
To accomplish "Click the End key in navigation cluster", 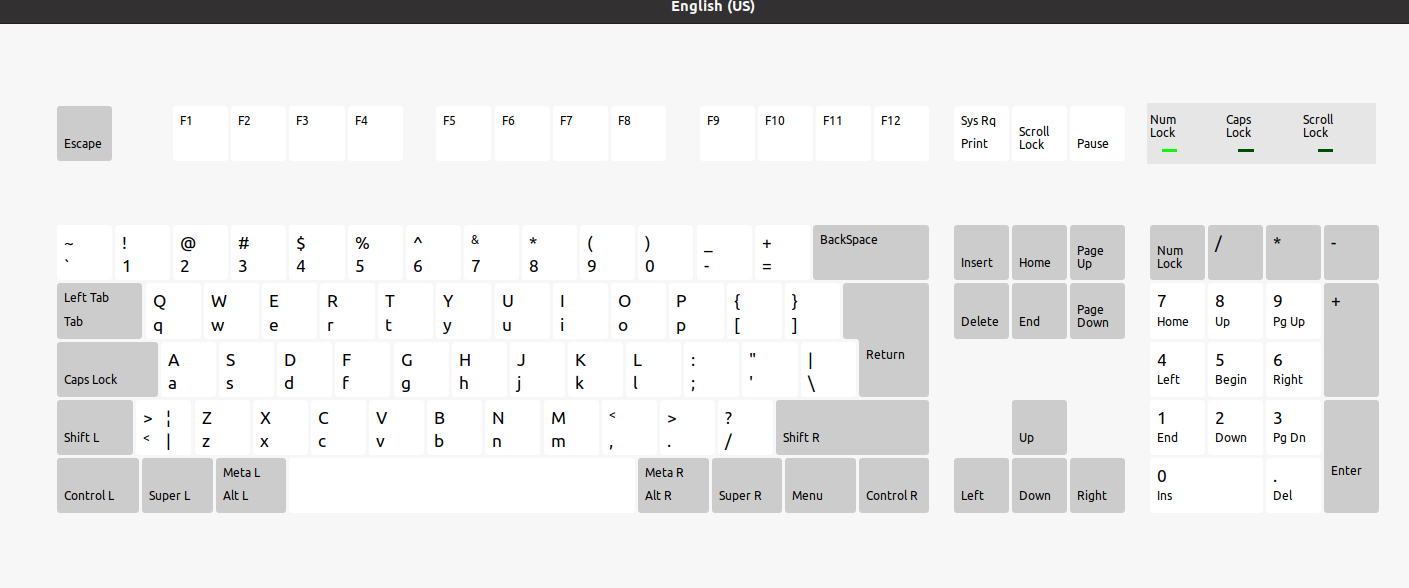I will (x=1039, y=310).
